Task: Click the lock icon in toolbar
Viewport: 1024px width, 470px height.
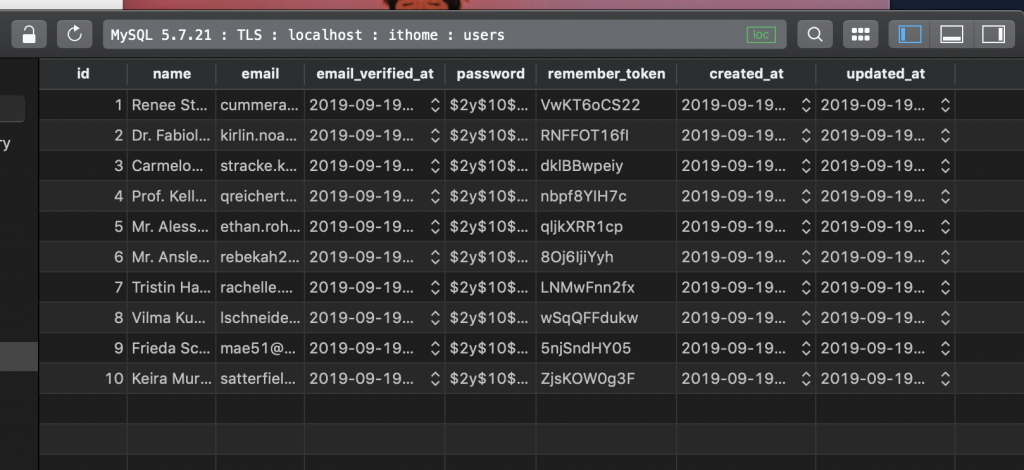Action: click(x=29, y=35)
